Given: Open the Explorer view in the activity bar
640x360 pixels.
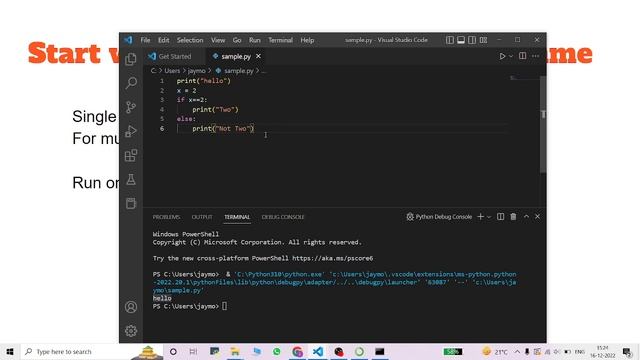Looking at the screenshot, I should [x=131, y=59].
